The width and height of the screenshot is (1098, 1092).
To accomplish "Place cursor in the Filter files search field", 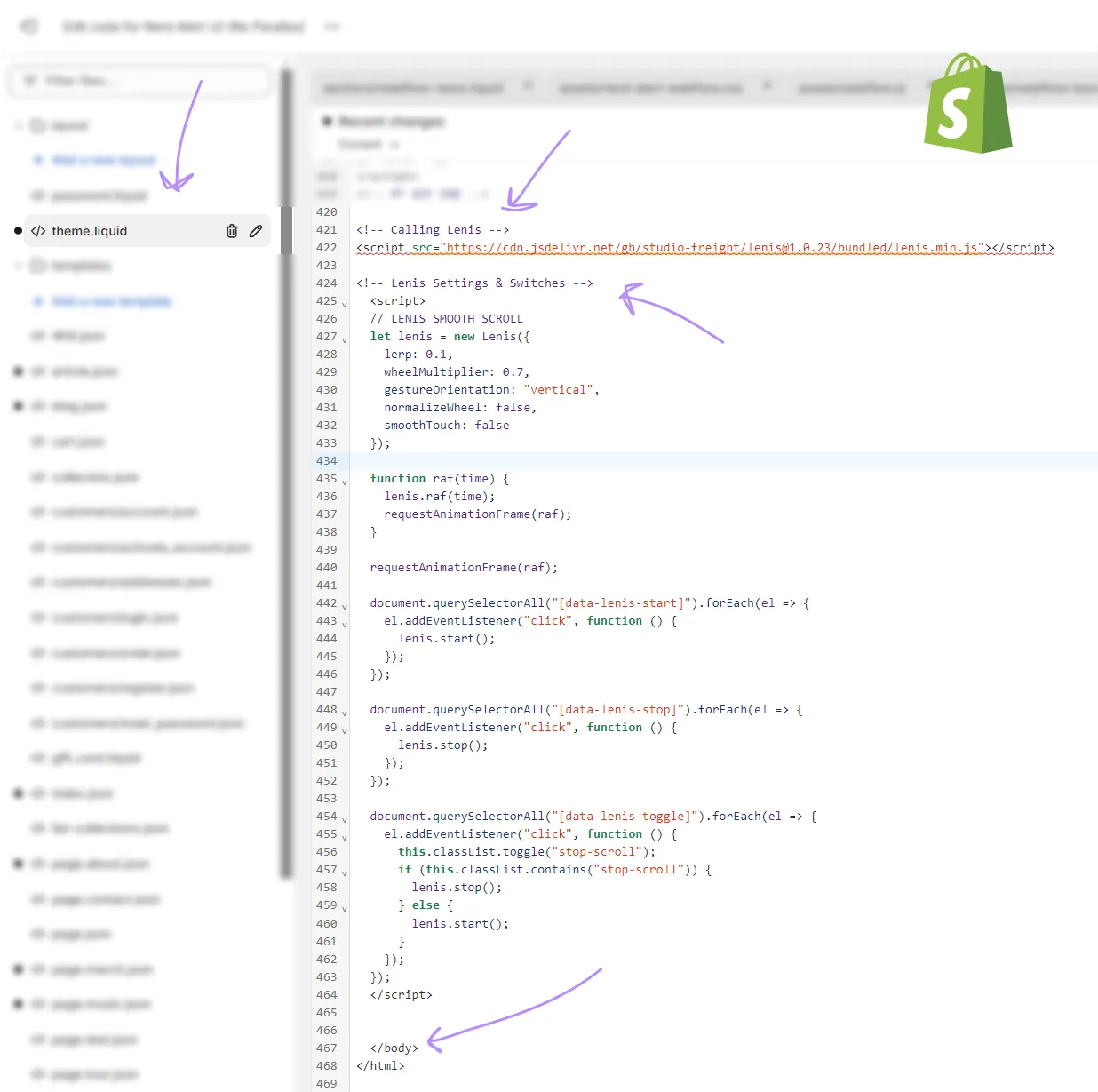I will click(140, 81).
